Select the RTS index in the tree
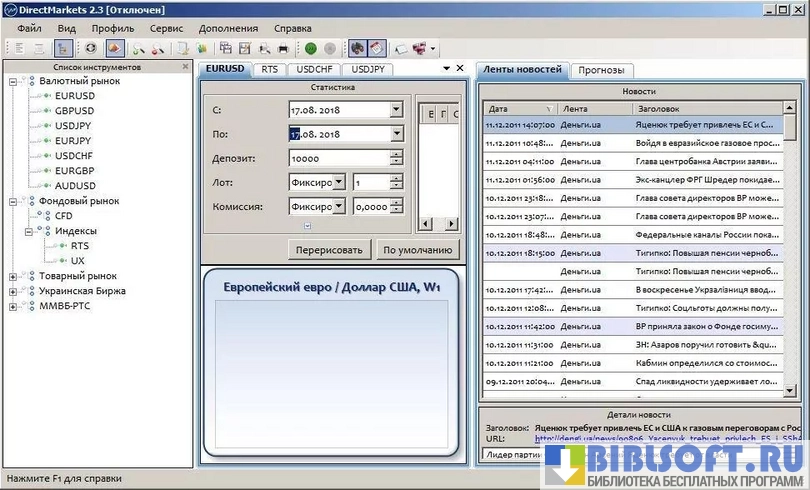 [79, 245]
